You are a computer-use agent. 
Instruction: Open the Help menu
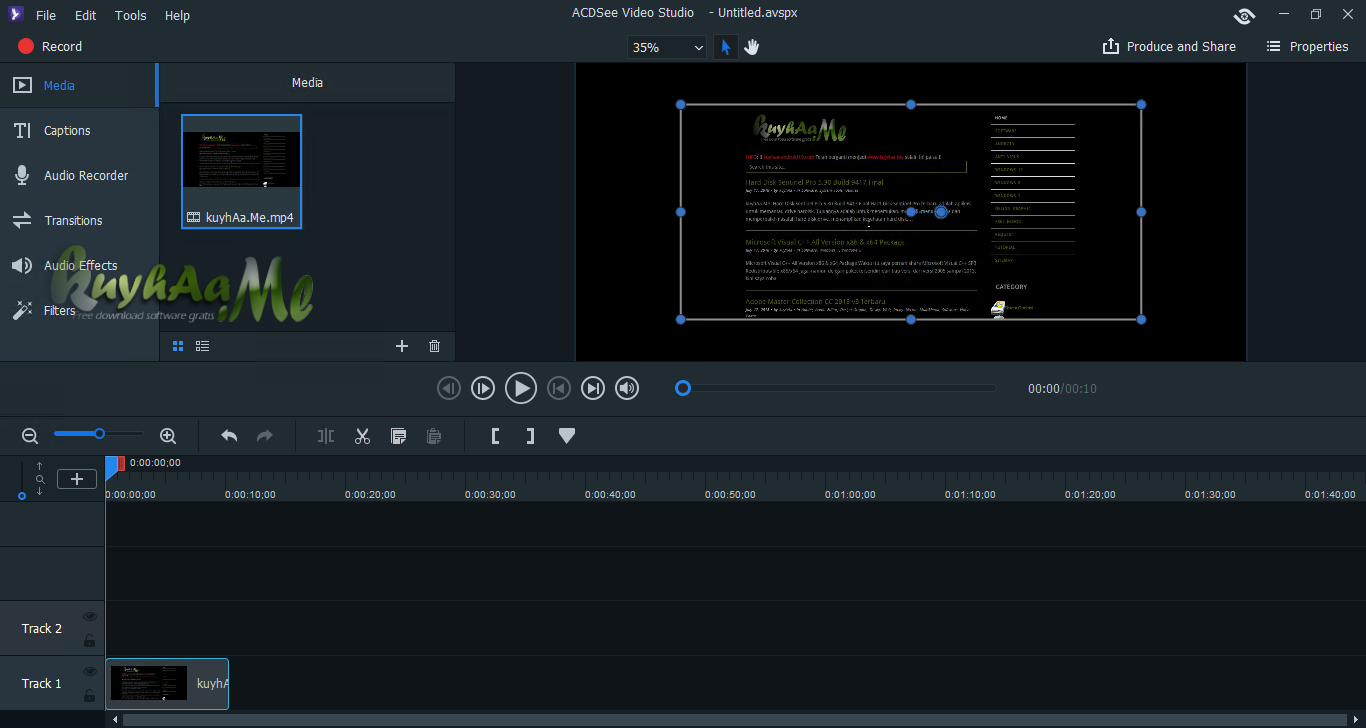point(177,15)
